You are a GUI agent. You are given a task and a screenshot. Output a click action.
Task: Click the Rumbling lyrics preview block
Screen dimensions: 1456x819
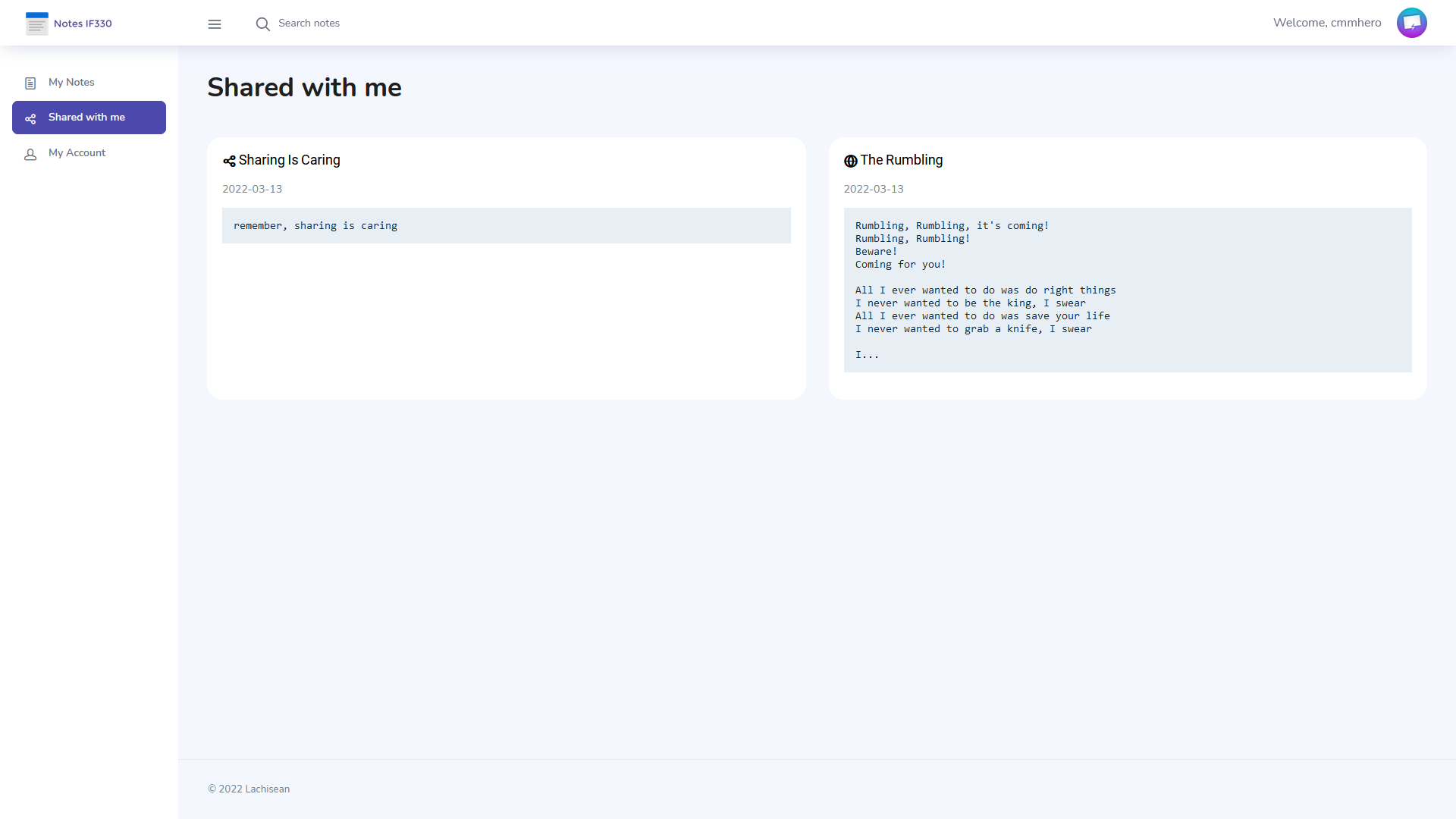tap(1127, 290)
